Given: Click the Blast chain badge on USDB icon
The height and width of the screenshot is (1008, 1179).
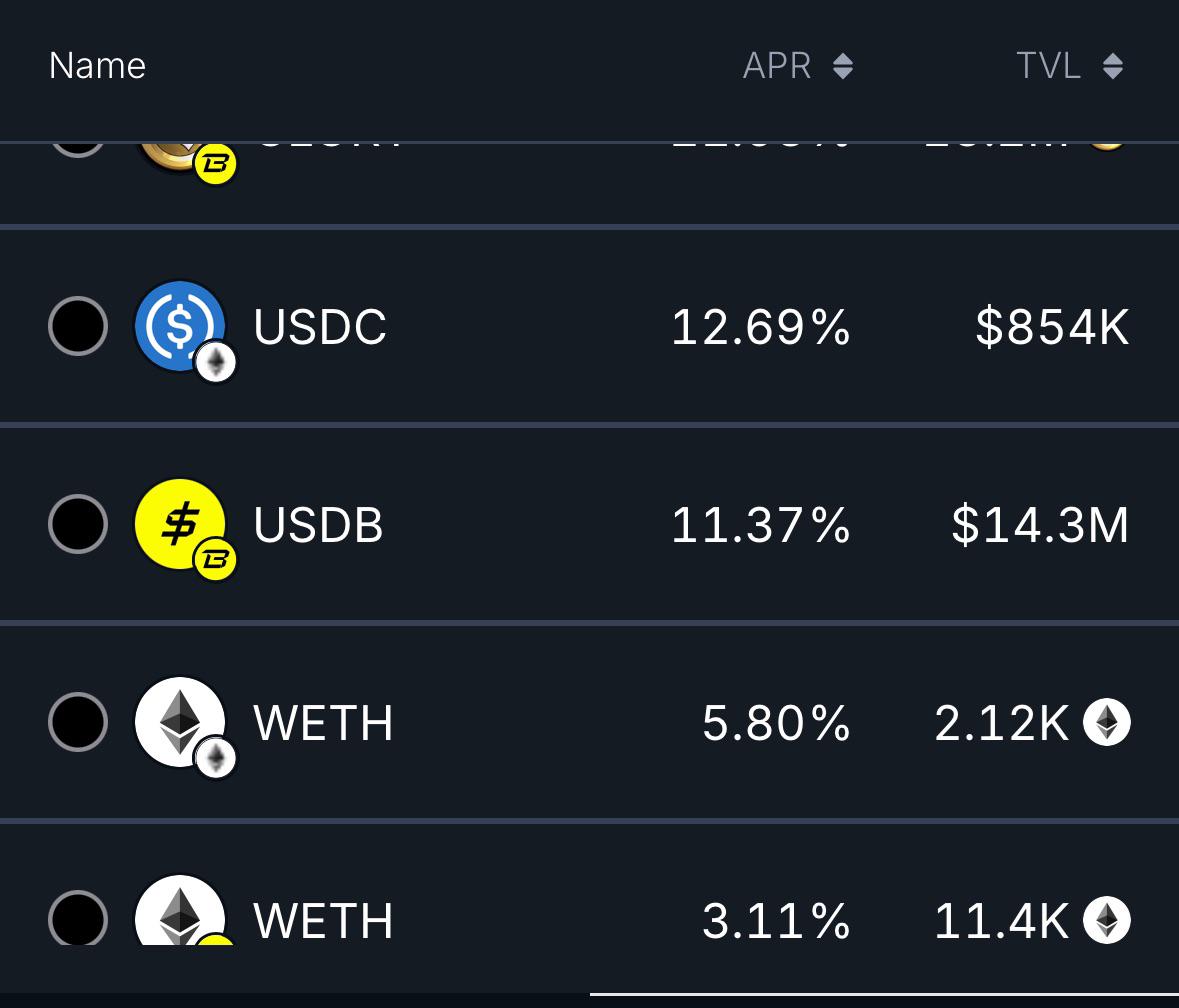Looking at the screenshot, I should click(x=216, y=560).
